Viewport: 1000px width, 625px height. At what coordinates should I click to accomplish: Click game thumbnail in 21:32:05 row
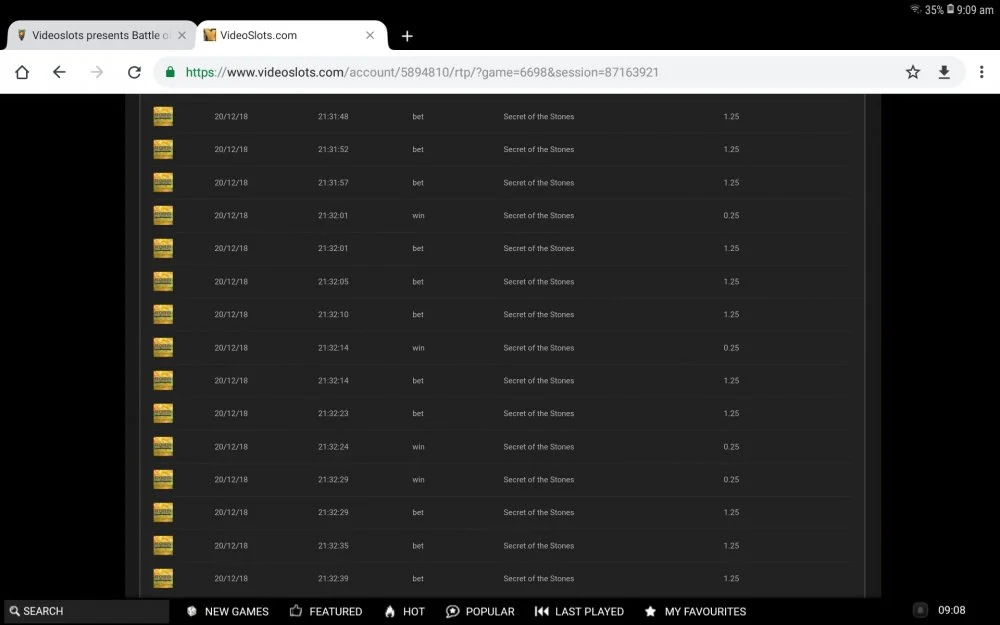pos(163,281)
